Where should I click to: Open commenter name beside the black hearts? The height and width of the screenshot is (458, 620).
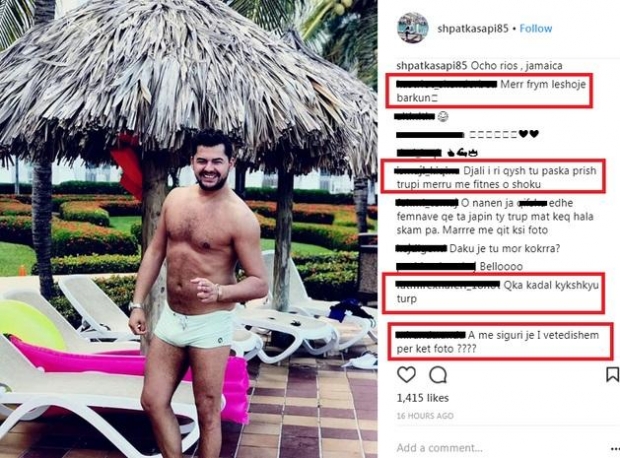click(430, 135)
